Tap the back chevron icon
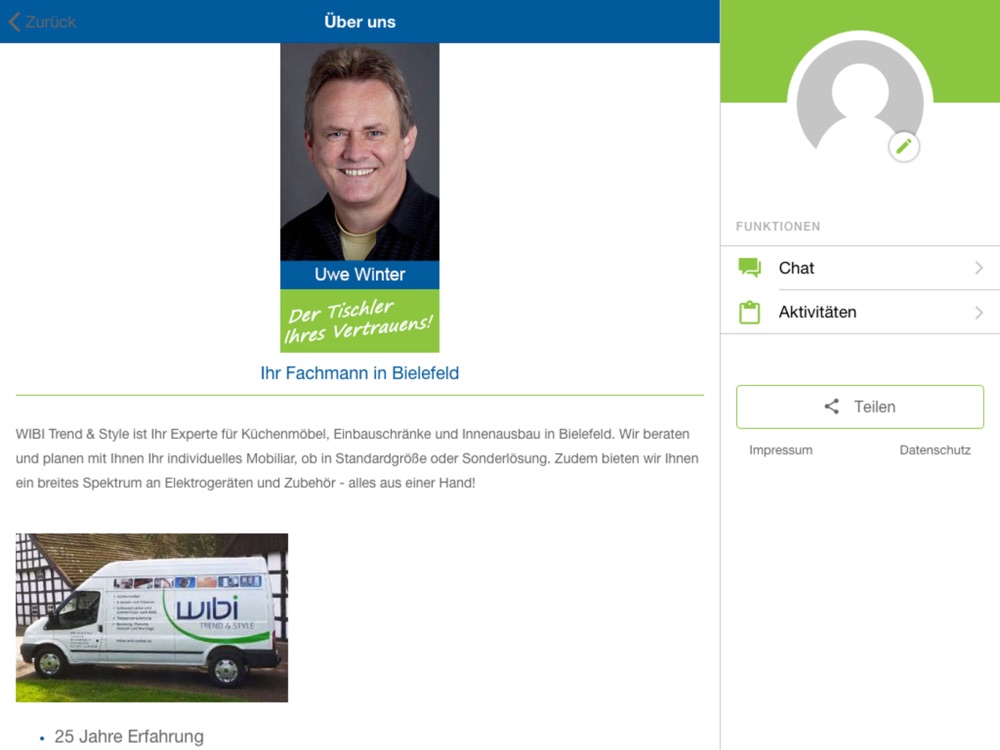This screenshot has width=1000, height=750. [x=15, y=22]
